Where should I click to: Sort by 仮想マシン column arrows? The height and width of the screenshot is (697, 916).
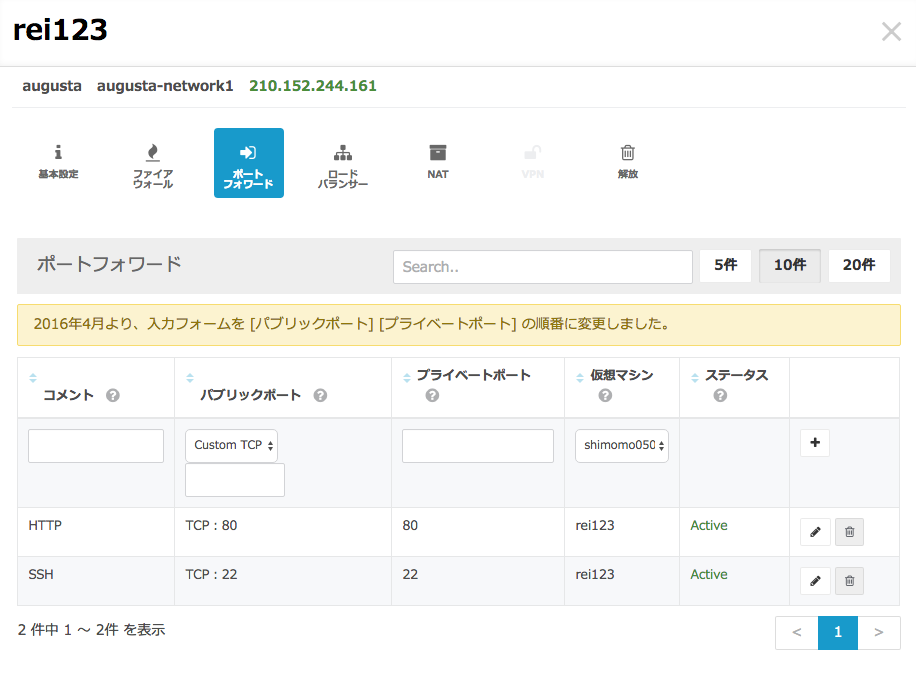pyautogui.click(x=580, y=378)
